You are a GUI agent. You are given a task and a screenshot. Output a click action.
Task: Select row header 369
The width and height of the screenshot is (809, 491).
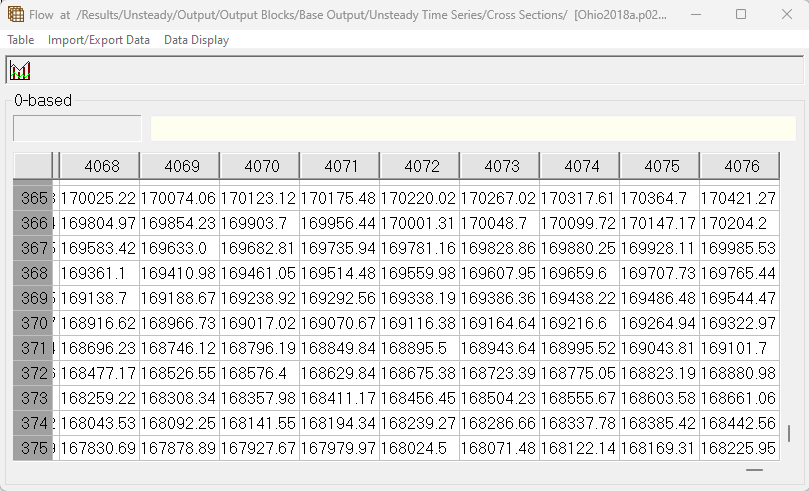point(33,298)
